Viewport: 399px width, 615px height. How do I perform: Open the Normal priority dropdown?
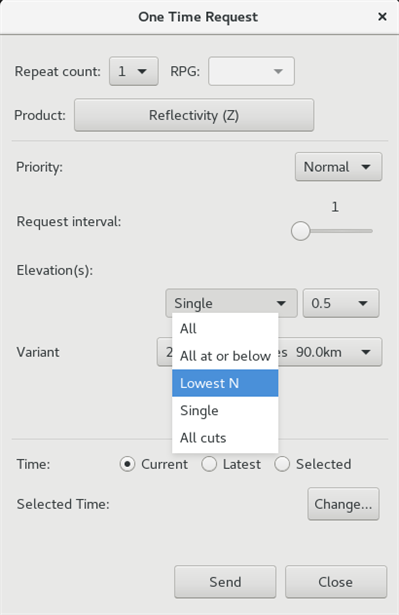338,167
